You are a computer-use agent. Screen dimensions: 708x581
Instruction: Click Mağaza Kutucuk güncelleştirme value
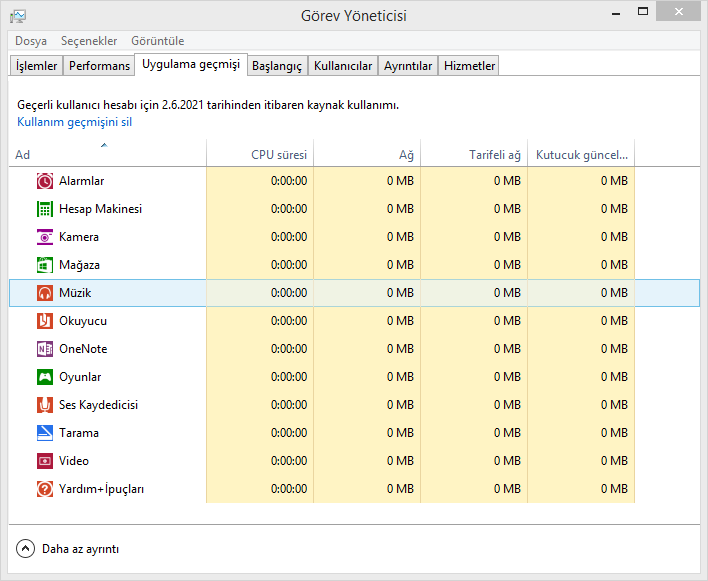pos(615,265)
